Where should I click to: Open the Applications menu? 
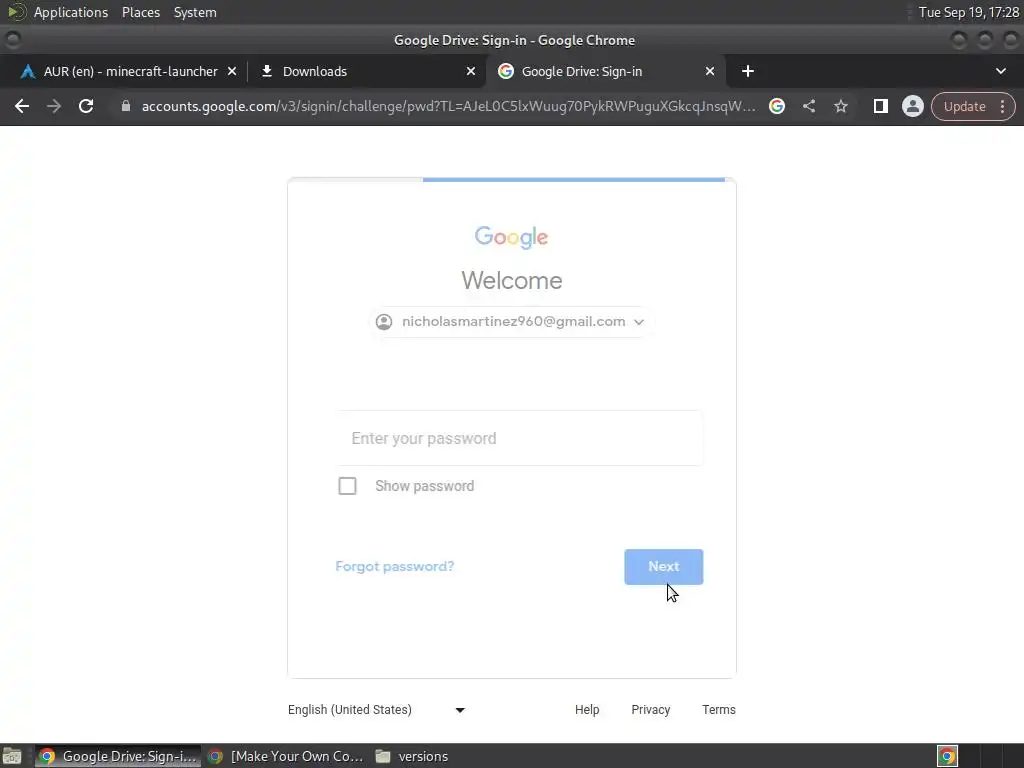coord(71,12)
